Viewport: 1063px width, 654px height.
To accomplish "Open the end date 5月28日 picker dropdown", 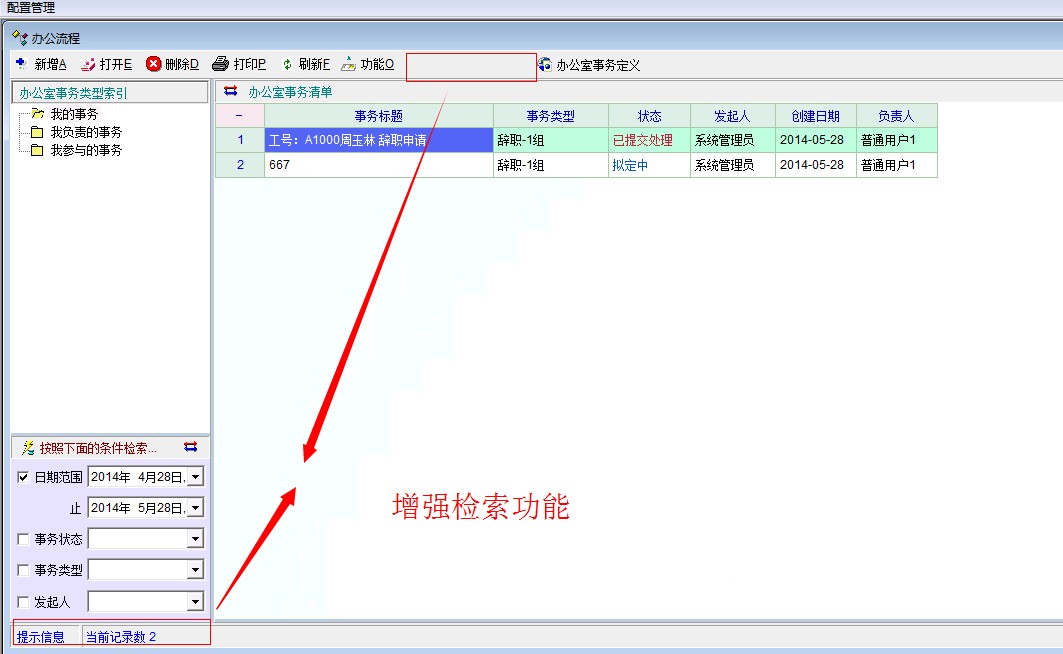I will point(195,508).
